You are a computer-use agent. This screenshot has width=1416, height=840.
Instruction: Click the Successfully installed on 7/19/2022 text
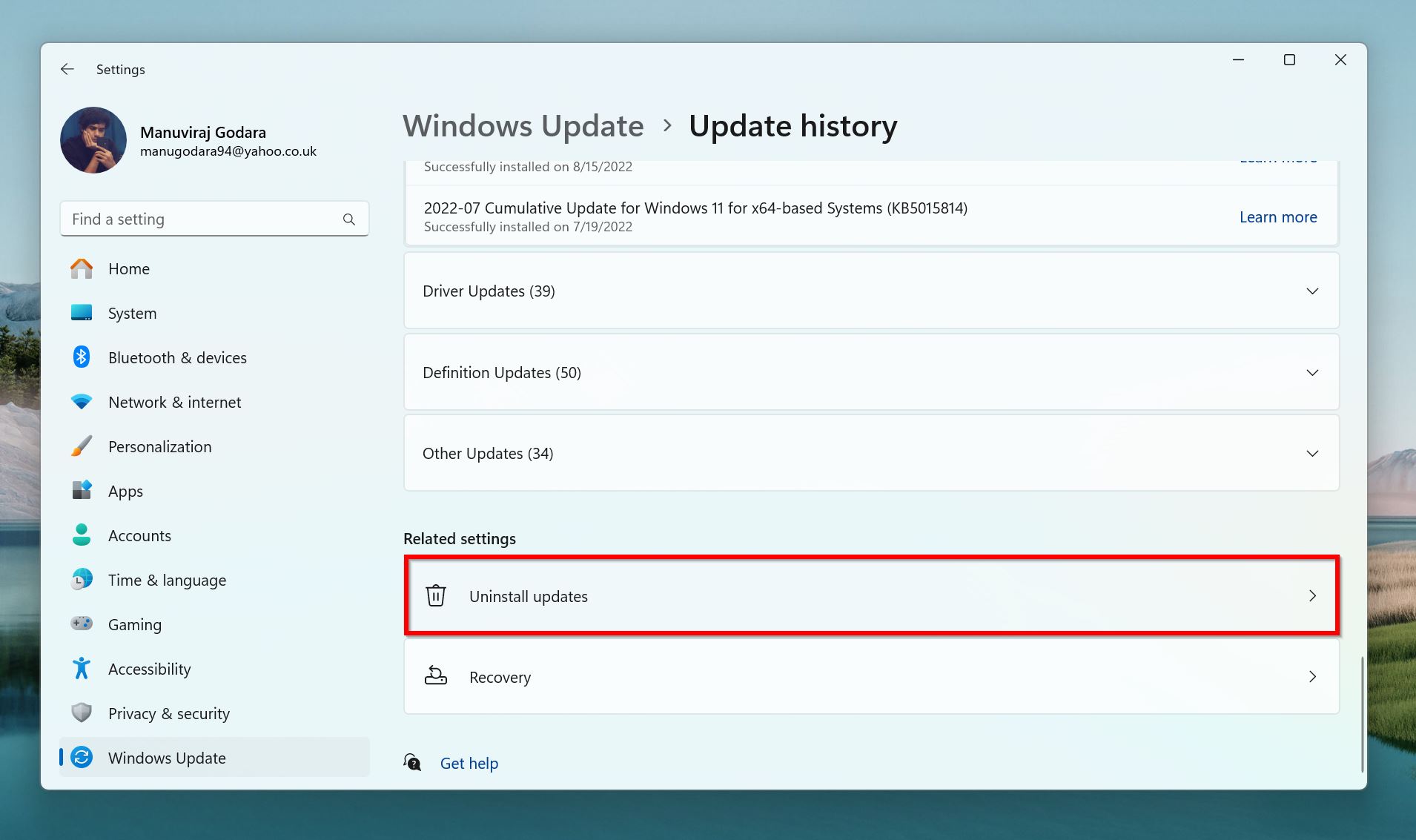click(528, 227)
